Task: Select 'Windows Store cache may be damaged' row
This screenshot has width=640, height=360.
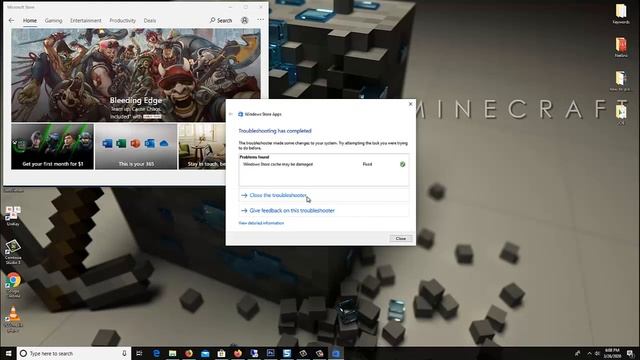Action: pos(324,164)
